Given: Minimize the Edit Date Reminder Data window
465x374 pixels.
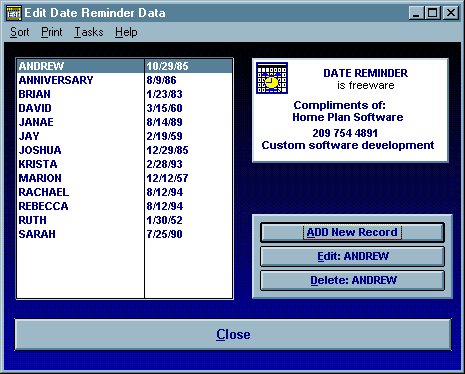Looking at the screenshot, I should tap(416, 13).
